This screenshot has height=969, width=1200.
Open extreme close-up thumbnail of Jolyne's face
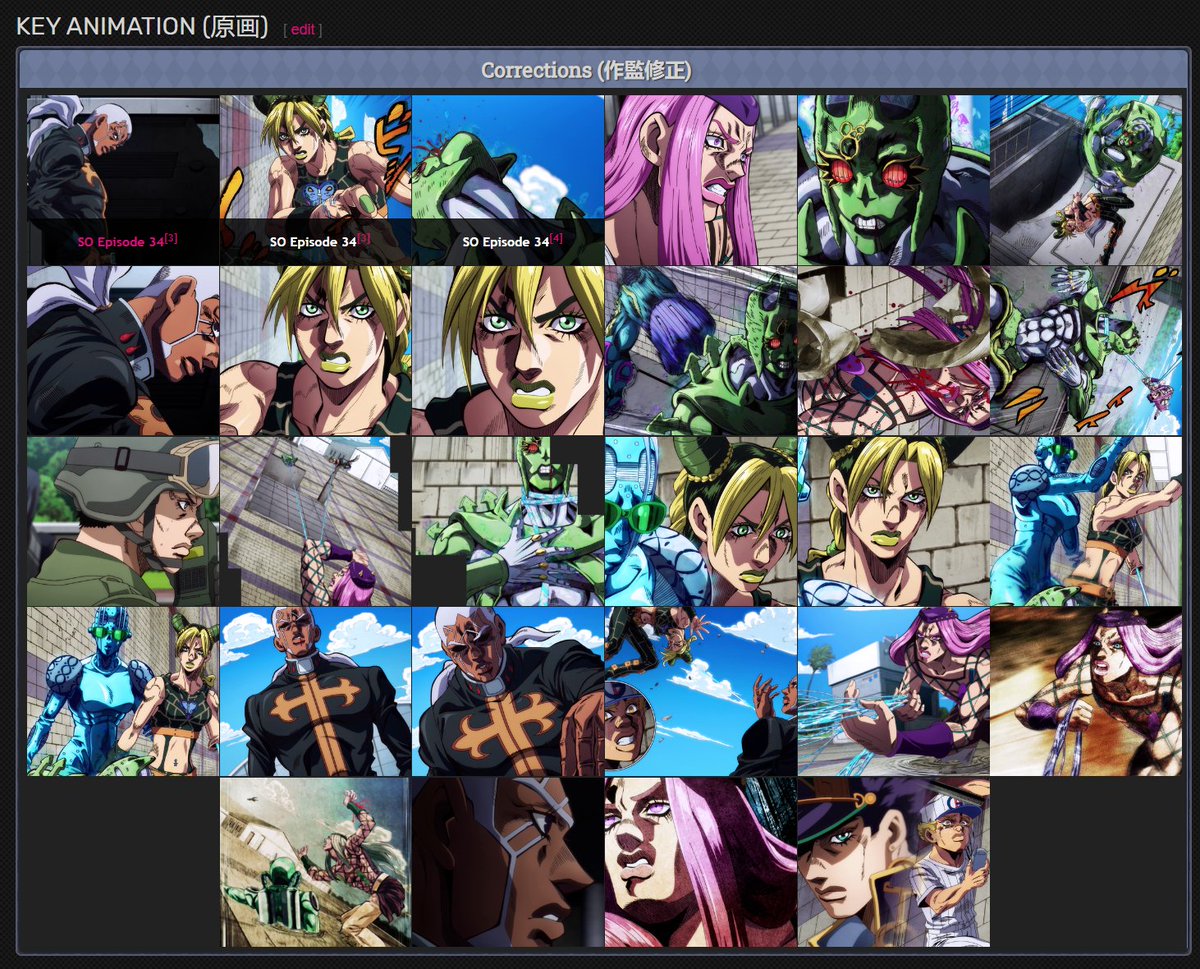tap(508, 351)
